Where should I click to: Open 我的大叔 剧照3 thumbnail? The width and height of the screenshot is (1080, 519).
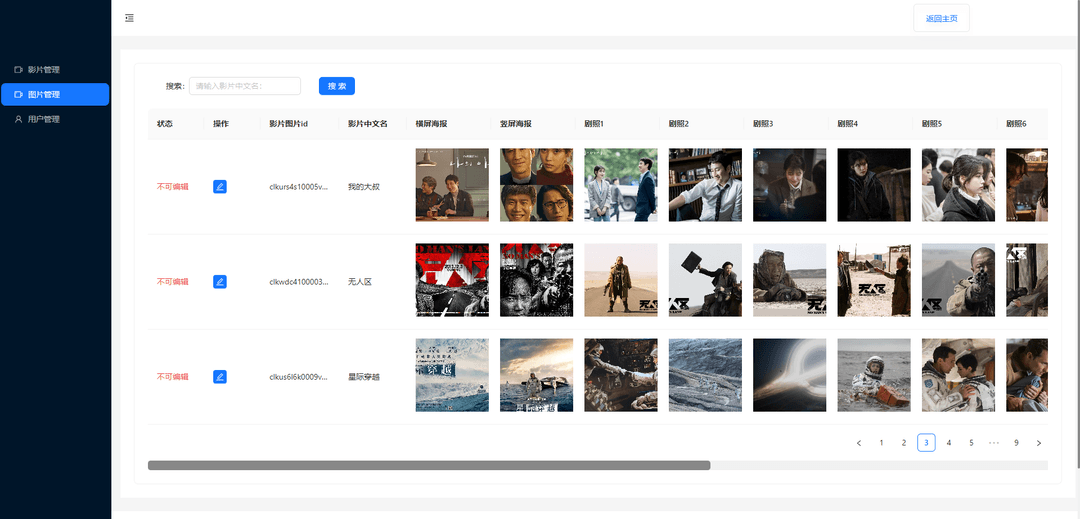pos(789,185)
